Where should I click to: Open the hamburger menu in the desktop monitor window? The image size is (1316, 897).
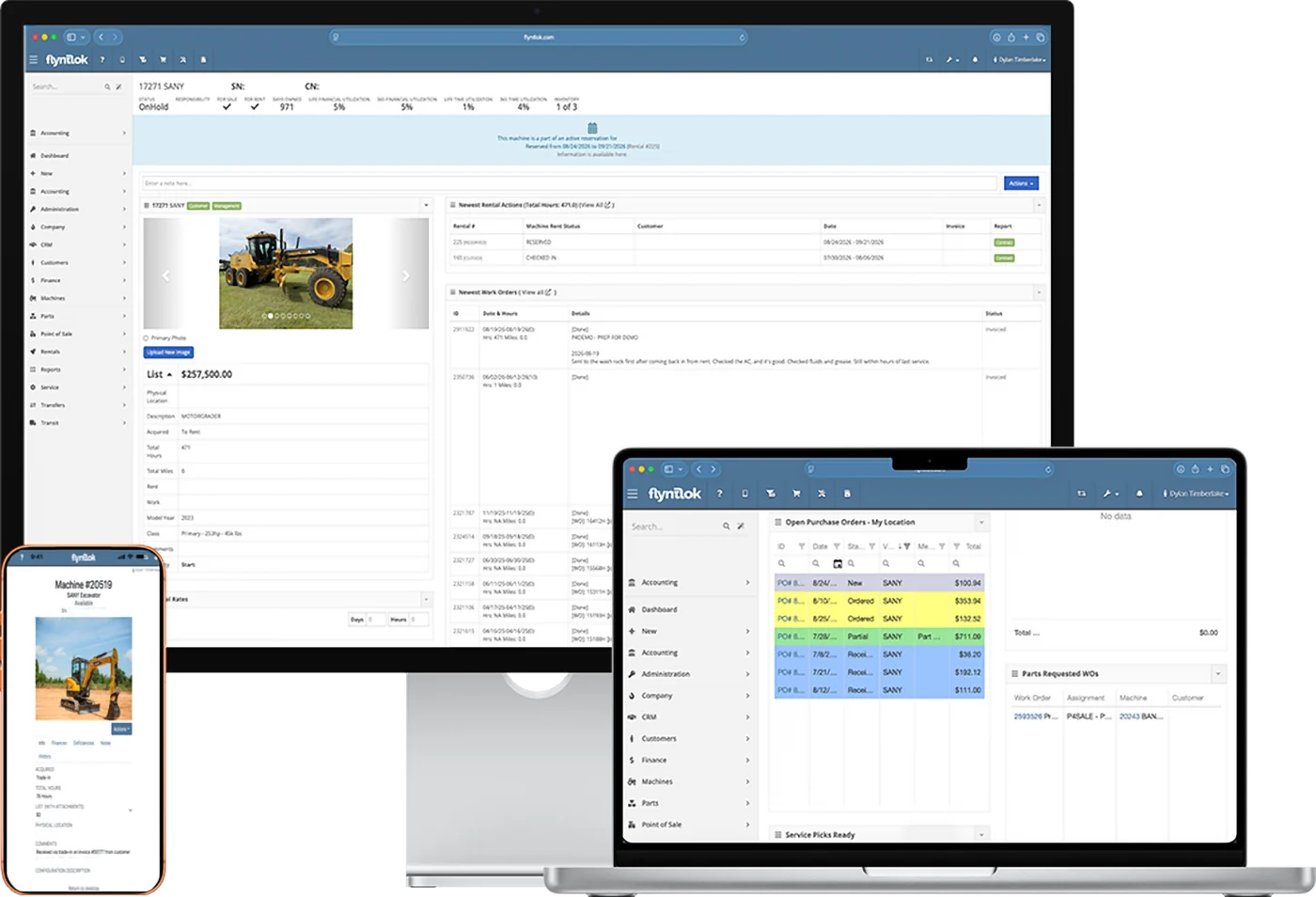click(x=33, y=59)
